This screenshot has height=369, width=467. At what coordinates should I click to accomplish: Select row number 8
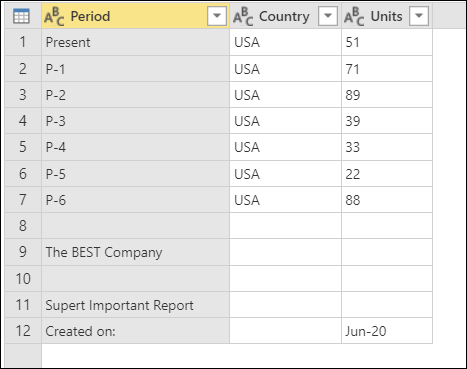coord(23,226)
